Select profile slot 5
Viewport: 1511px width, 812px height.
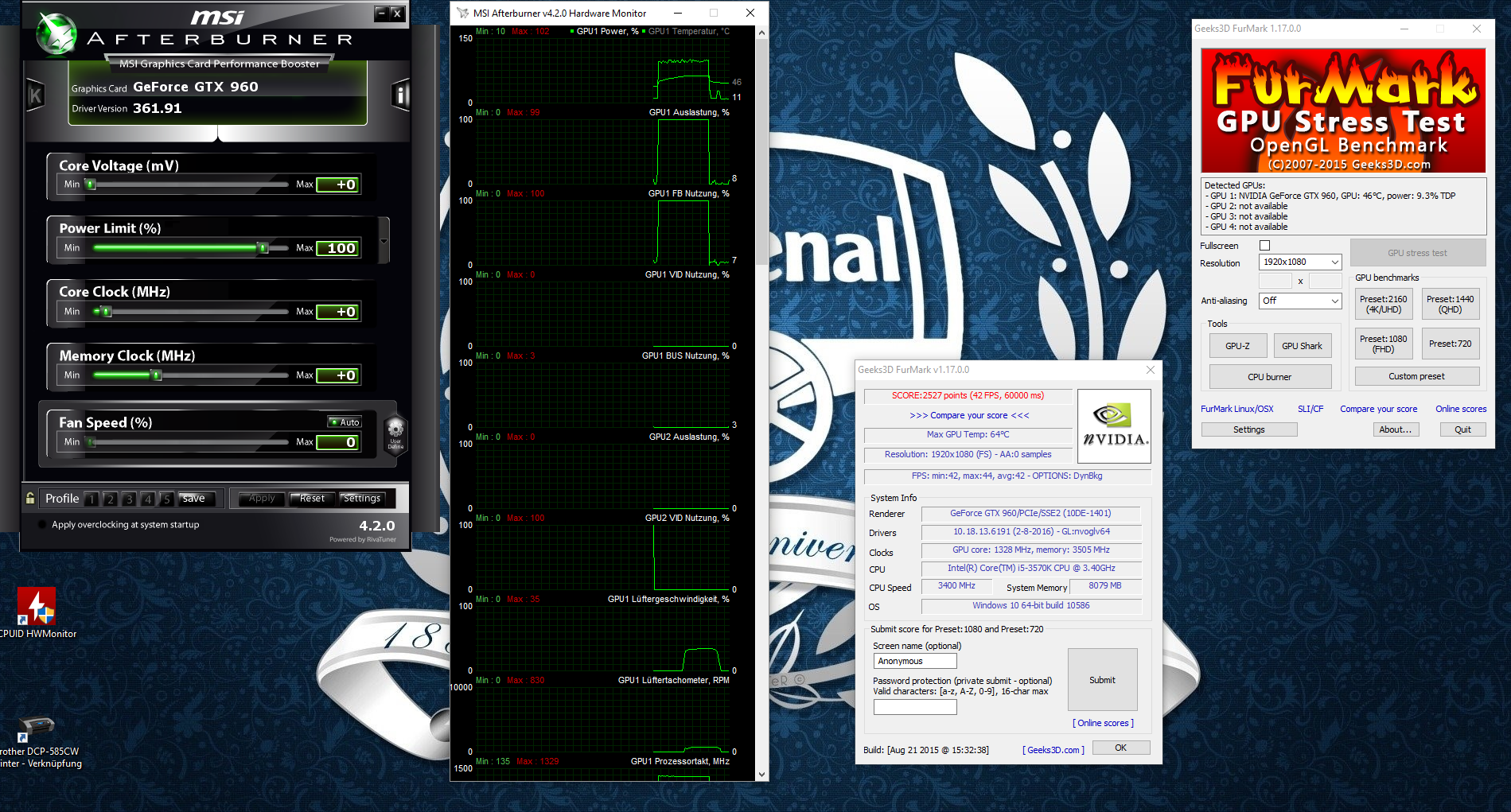(x=166, y=499)
